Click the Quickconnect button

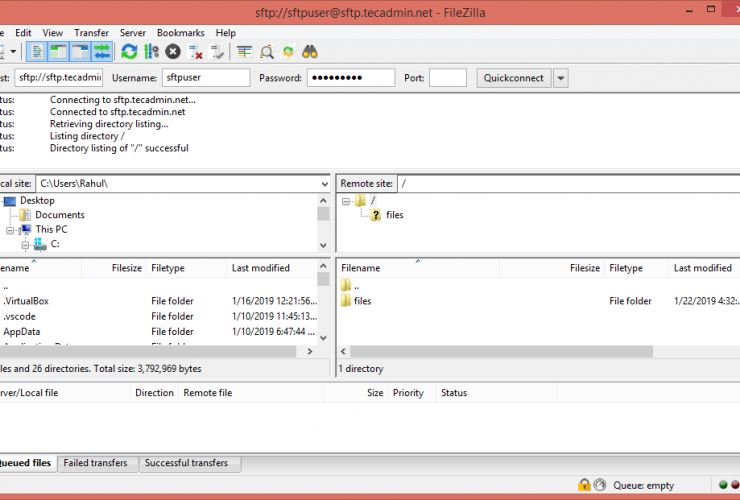[513, 78]
